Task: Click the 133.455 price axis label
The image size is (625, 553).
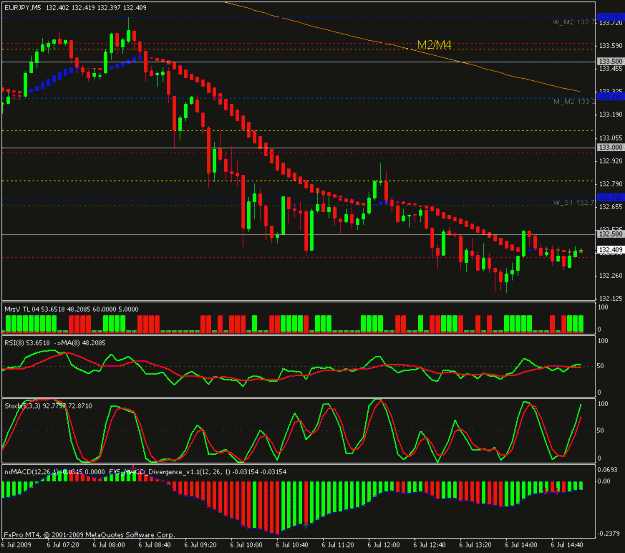Action: [610, 69]
